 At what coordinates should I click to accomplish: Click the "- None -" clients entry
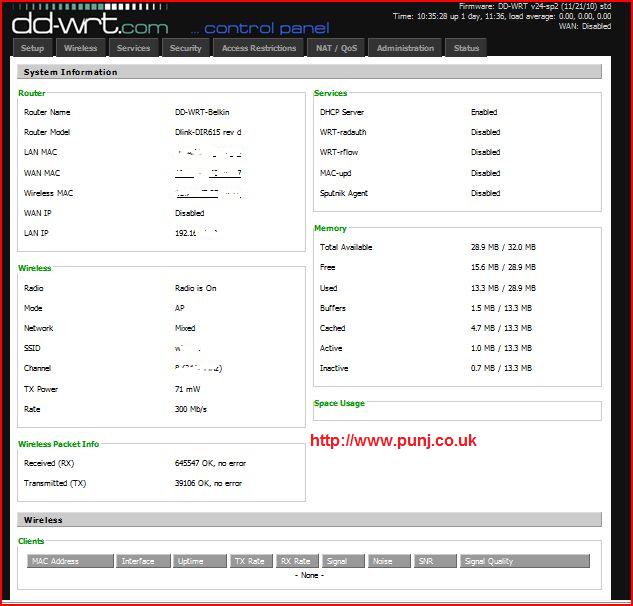pyautogui.click(x=309, y=575)
